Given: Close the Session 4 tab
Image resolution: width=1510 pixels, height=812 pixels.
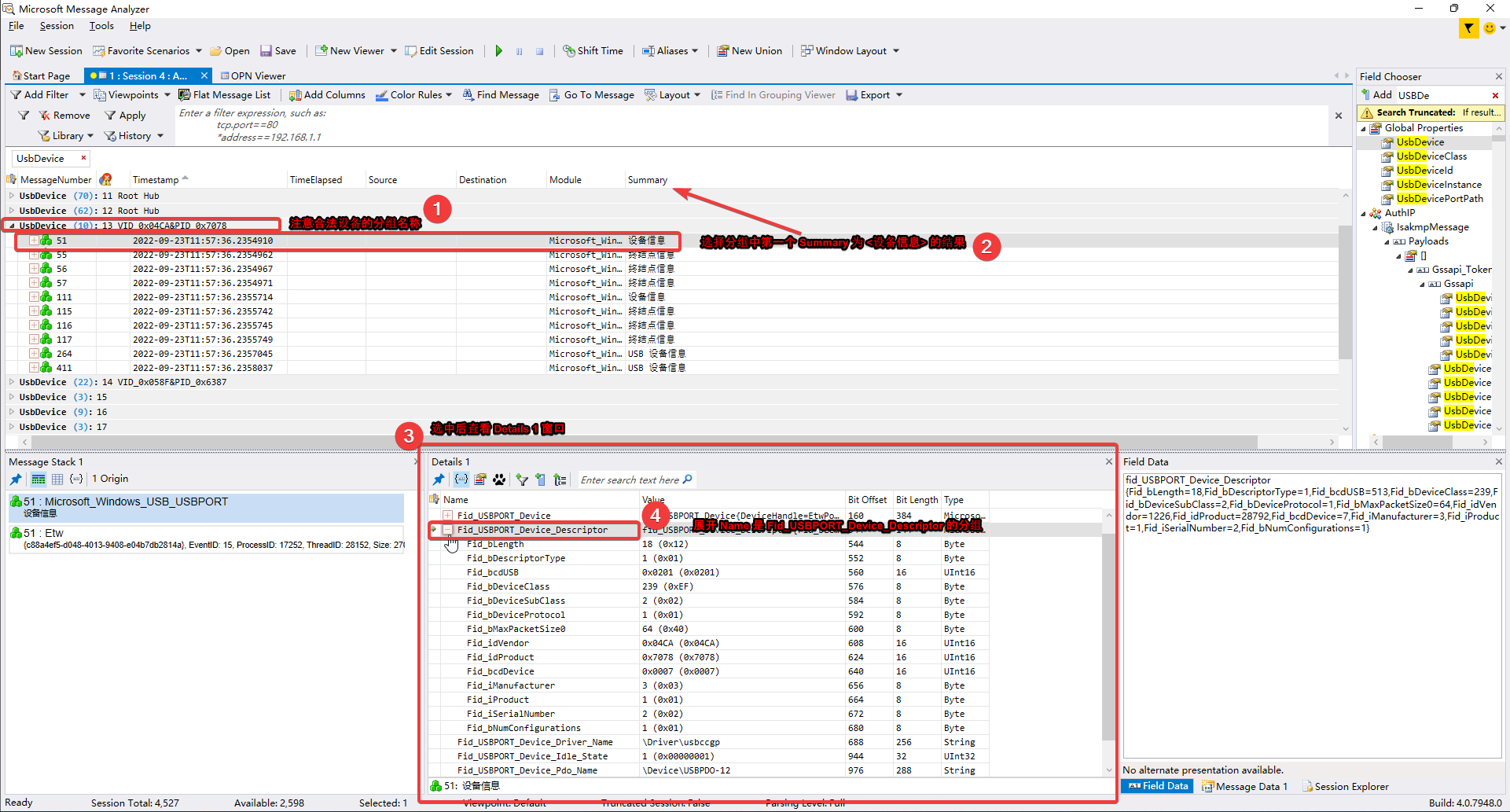Looking at the screenshot, I should coord(204,76).
